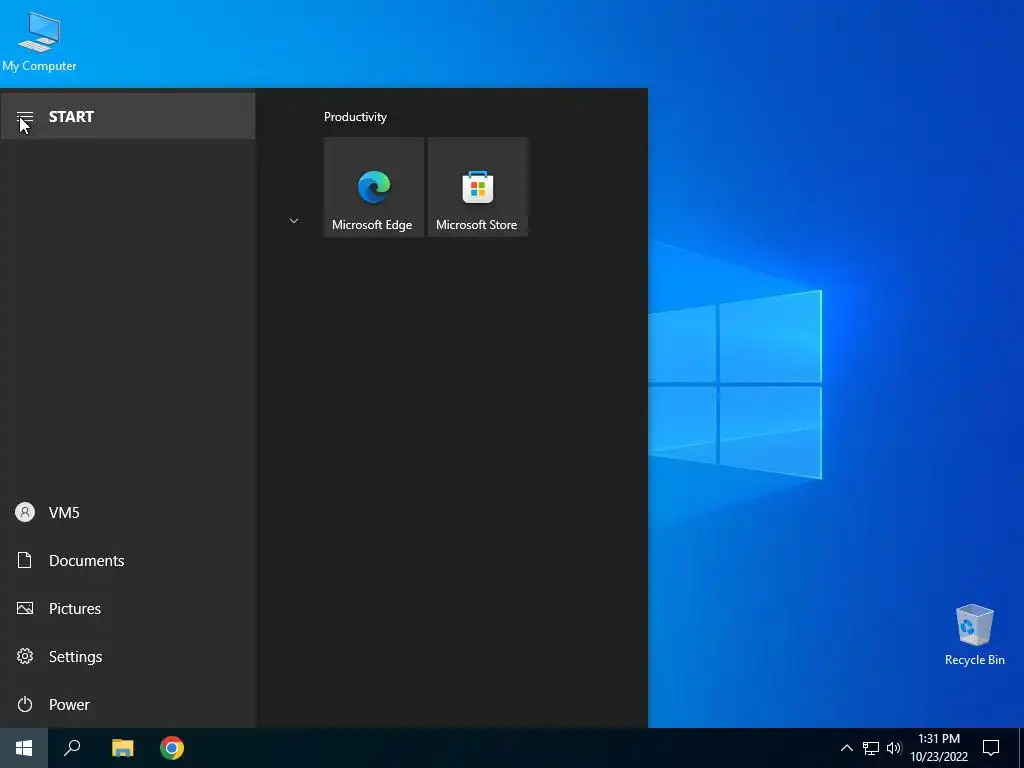Open the Power options menu

click(x=127, y=705)
